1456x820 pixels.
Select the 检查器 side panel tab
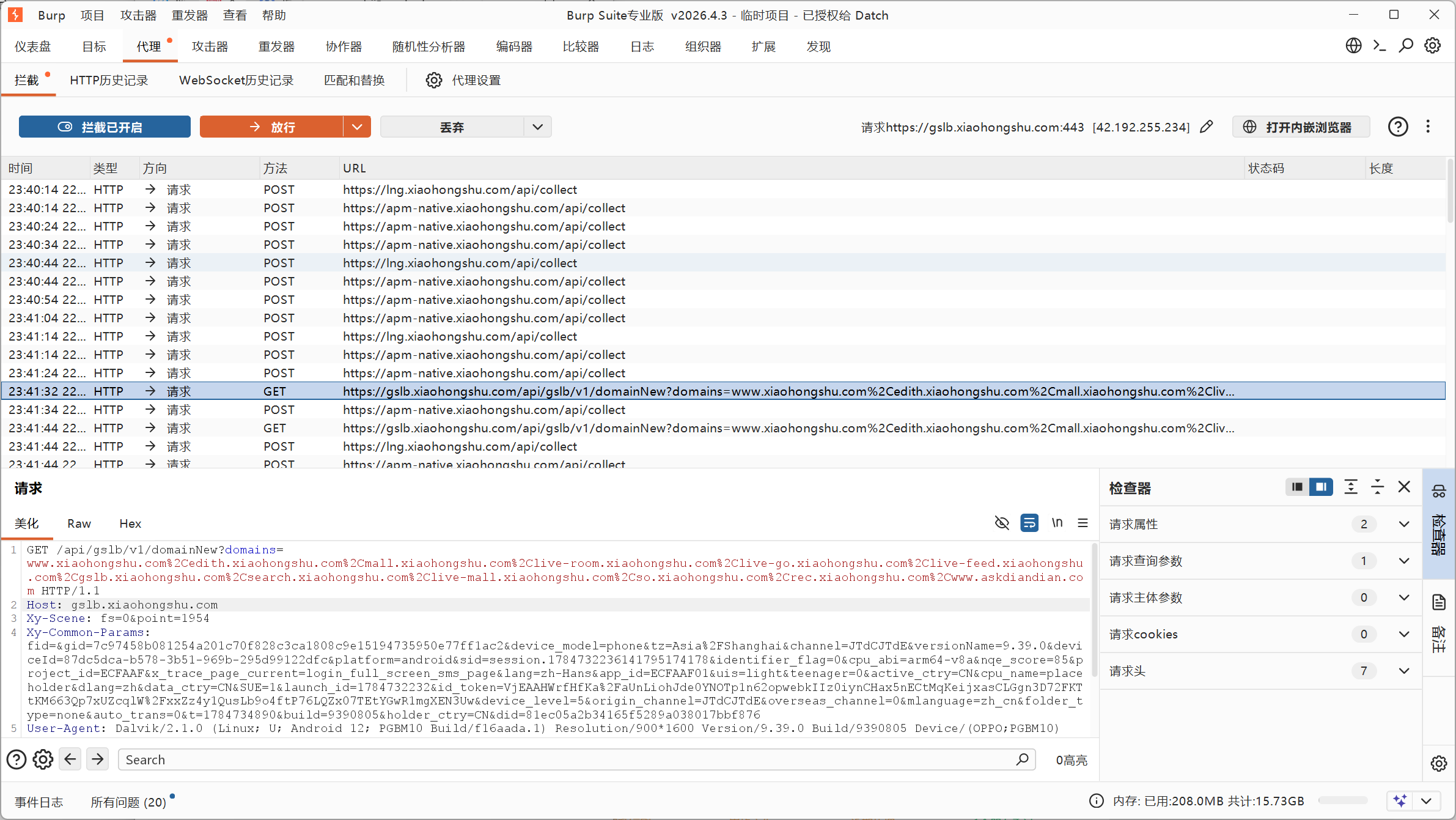coord(1439,523)
